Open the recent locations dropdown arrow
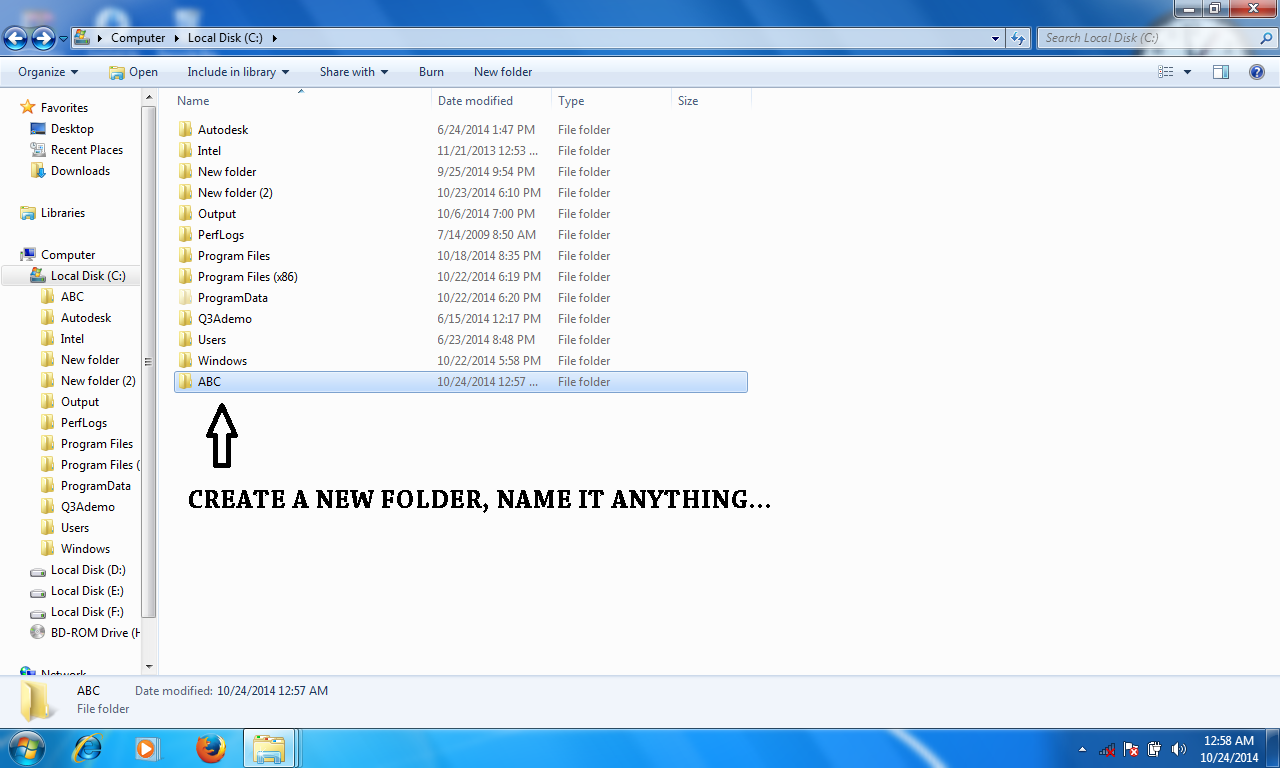The image size is (1280, 768). coord(63,39)
